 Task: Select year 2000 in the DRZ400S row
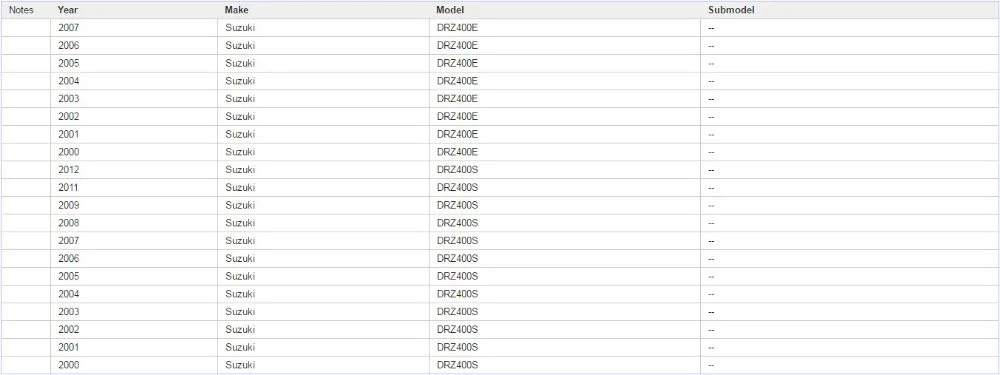tap(68, 365)
